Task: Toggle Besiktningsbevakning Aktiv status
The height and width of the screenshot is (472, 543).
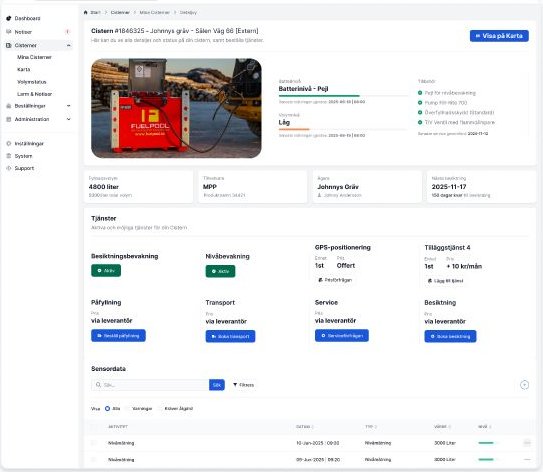Action: coord(106,270)
